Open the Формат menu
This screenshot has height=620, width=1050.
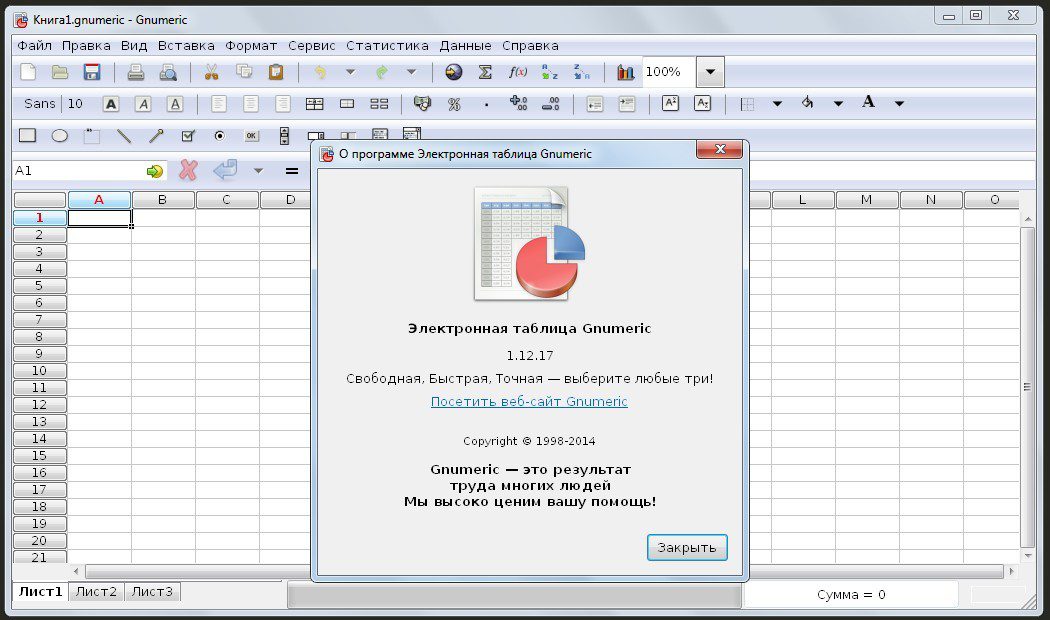251,46
